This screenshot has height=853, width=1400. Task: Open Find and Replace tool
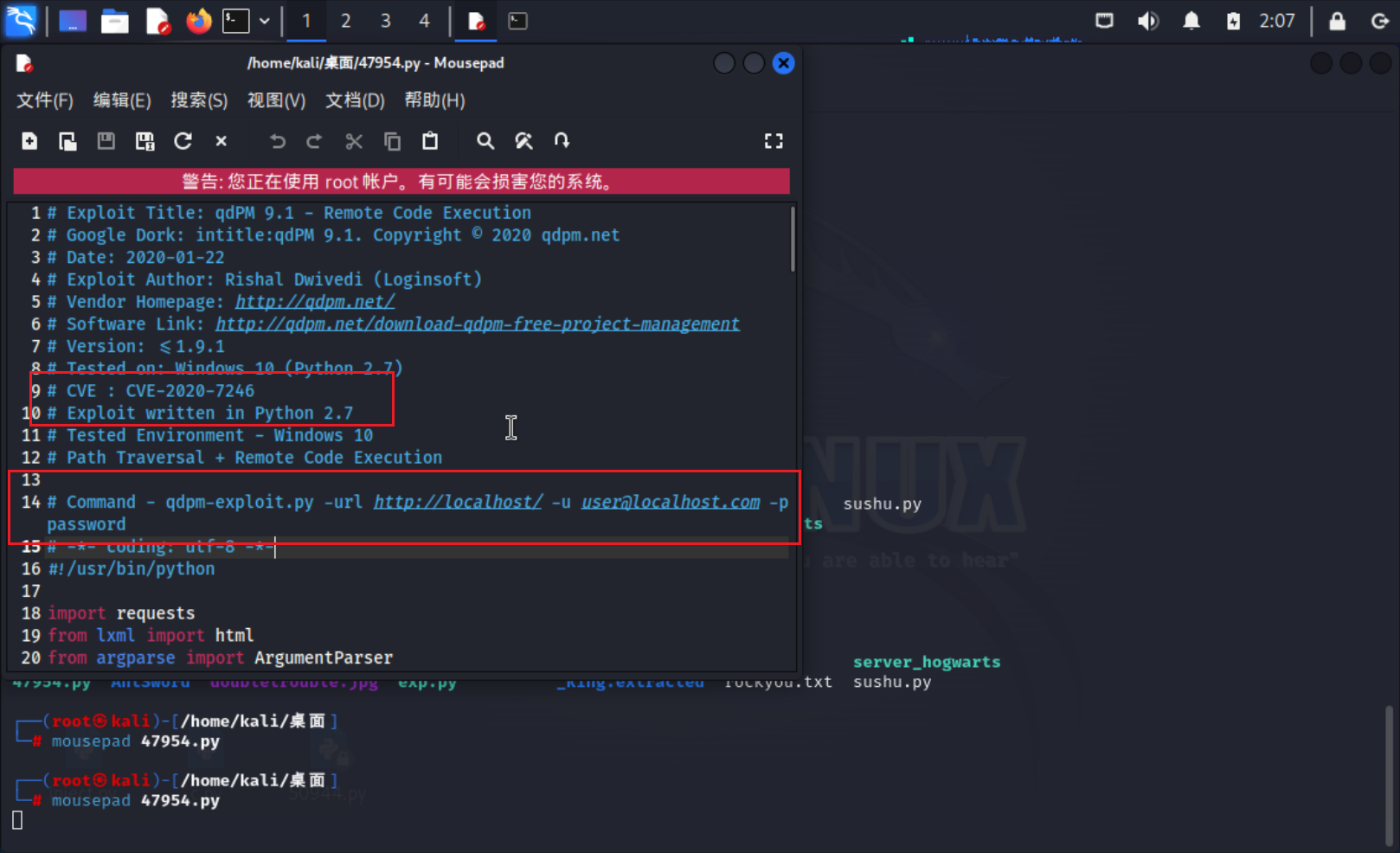tap(523, 141)
